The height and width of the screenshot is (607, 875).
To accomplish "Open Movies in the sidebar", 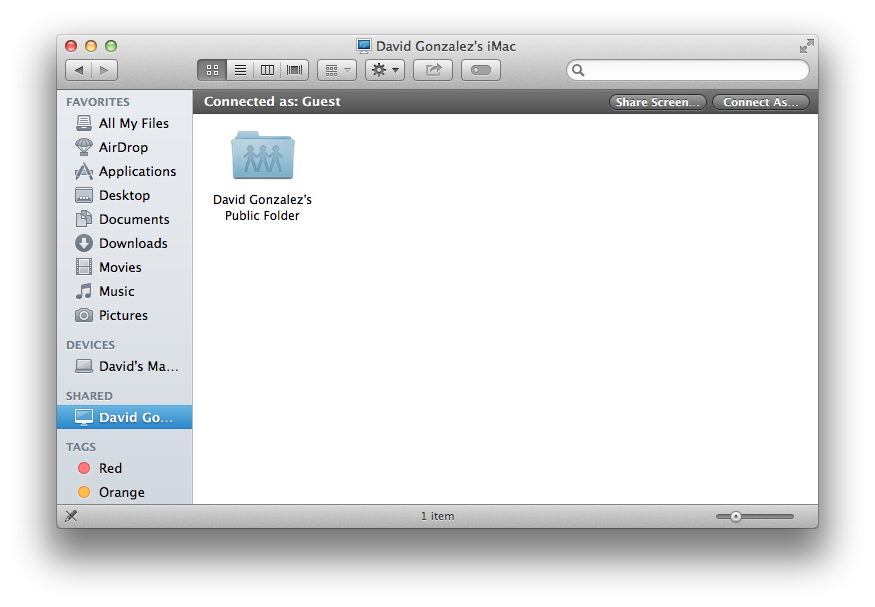I will click(124, 267).
